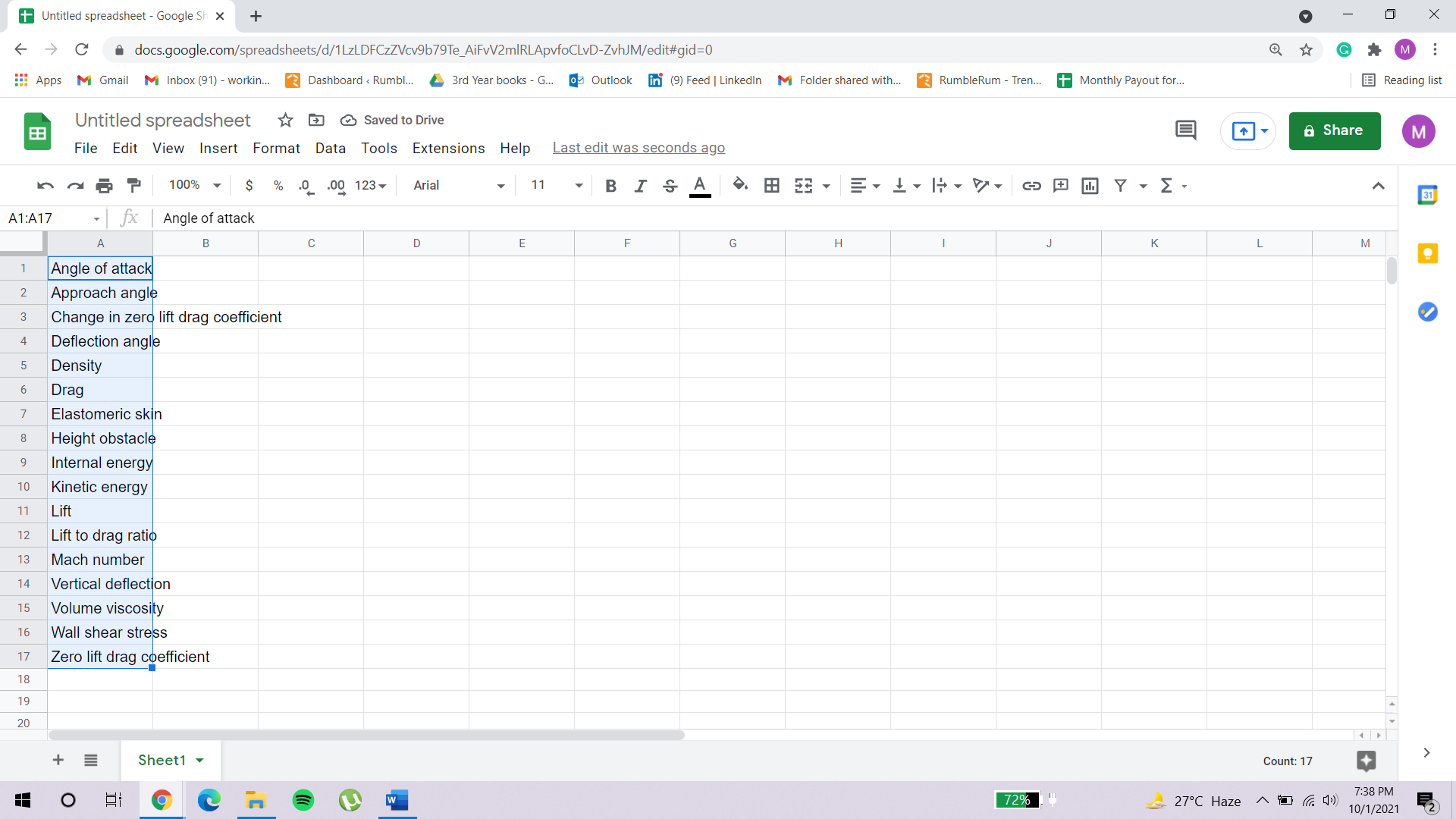Open zoom level dropdown
The image size is (1456, 819).
[x=194, y=185]
